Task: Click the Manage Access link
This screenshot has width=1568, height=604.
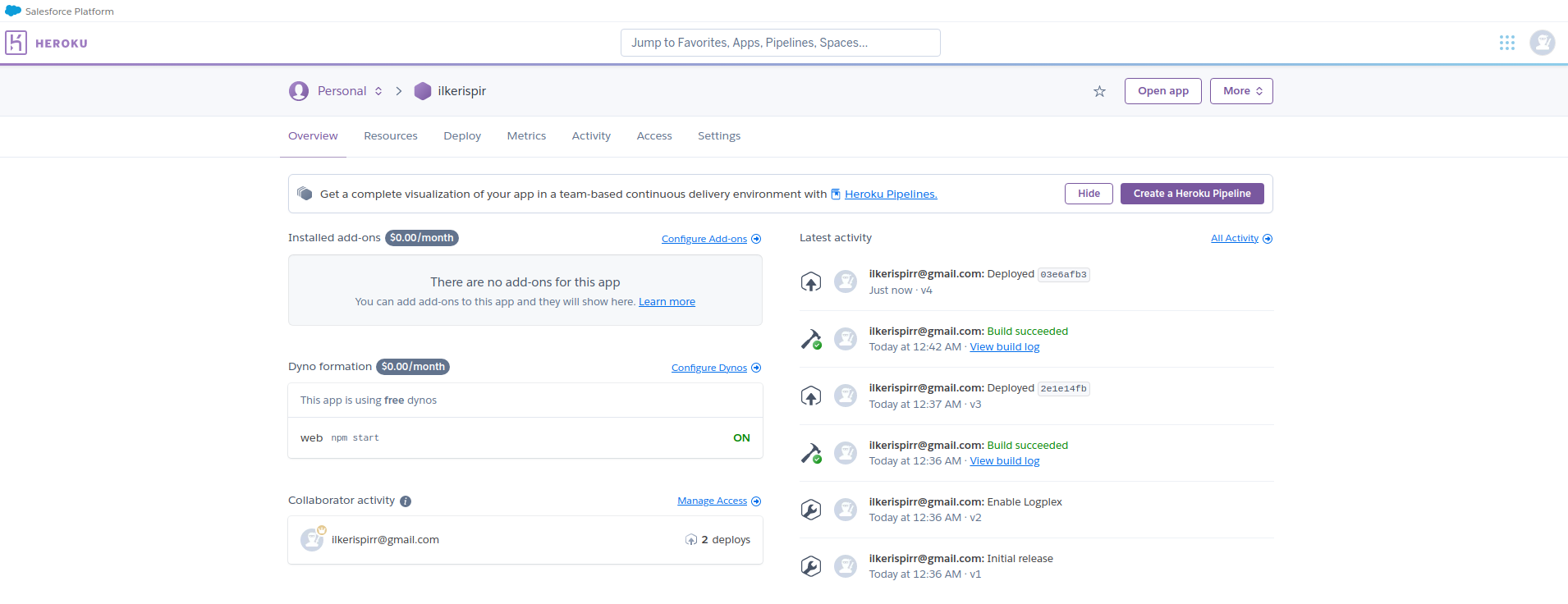Action: point(712,501)
